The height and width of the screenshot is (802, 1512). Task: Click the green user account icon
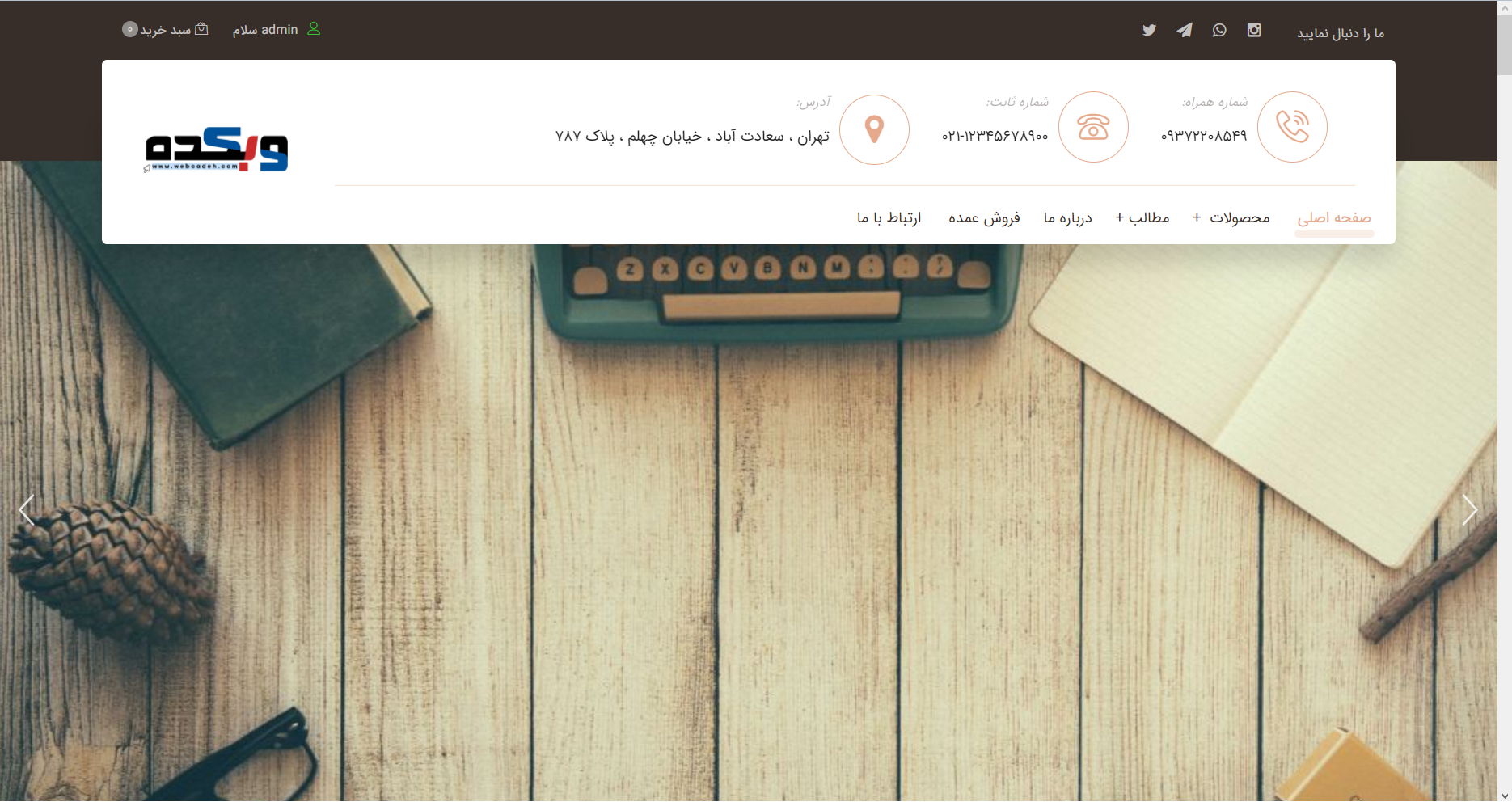point(314,29)
